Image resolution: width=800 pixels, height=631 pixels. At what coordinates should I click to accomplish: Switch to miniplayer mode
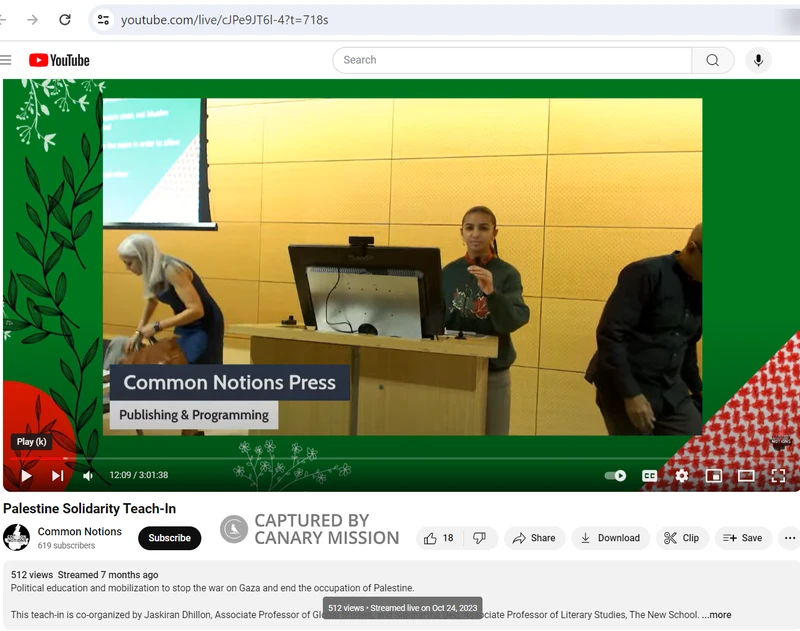point(714,475)
